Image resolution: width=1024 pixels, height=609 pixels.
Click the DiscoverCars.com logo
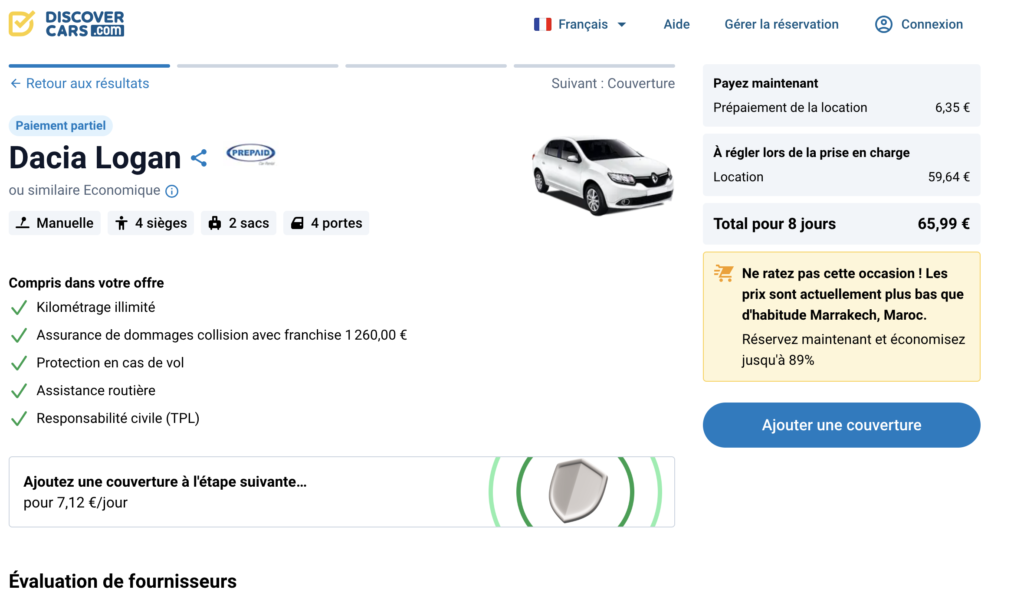(67, 24)
